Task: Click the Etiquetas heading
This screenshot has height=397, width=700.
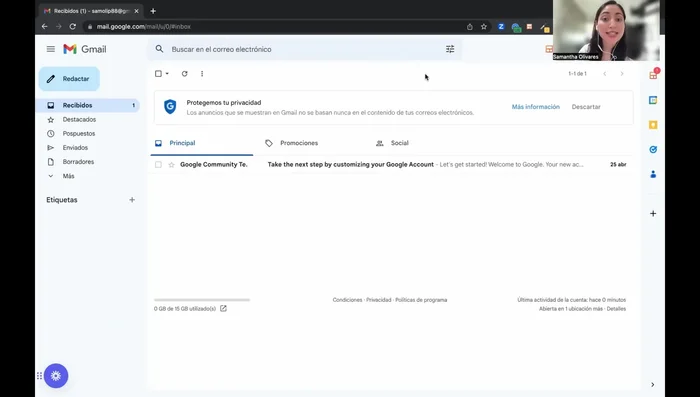Action: coord(62,200)
